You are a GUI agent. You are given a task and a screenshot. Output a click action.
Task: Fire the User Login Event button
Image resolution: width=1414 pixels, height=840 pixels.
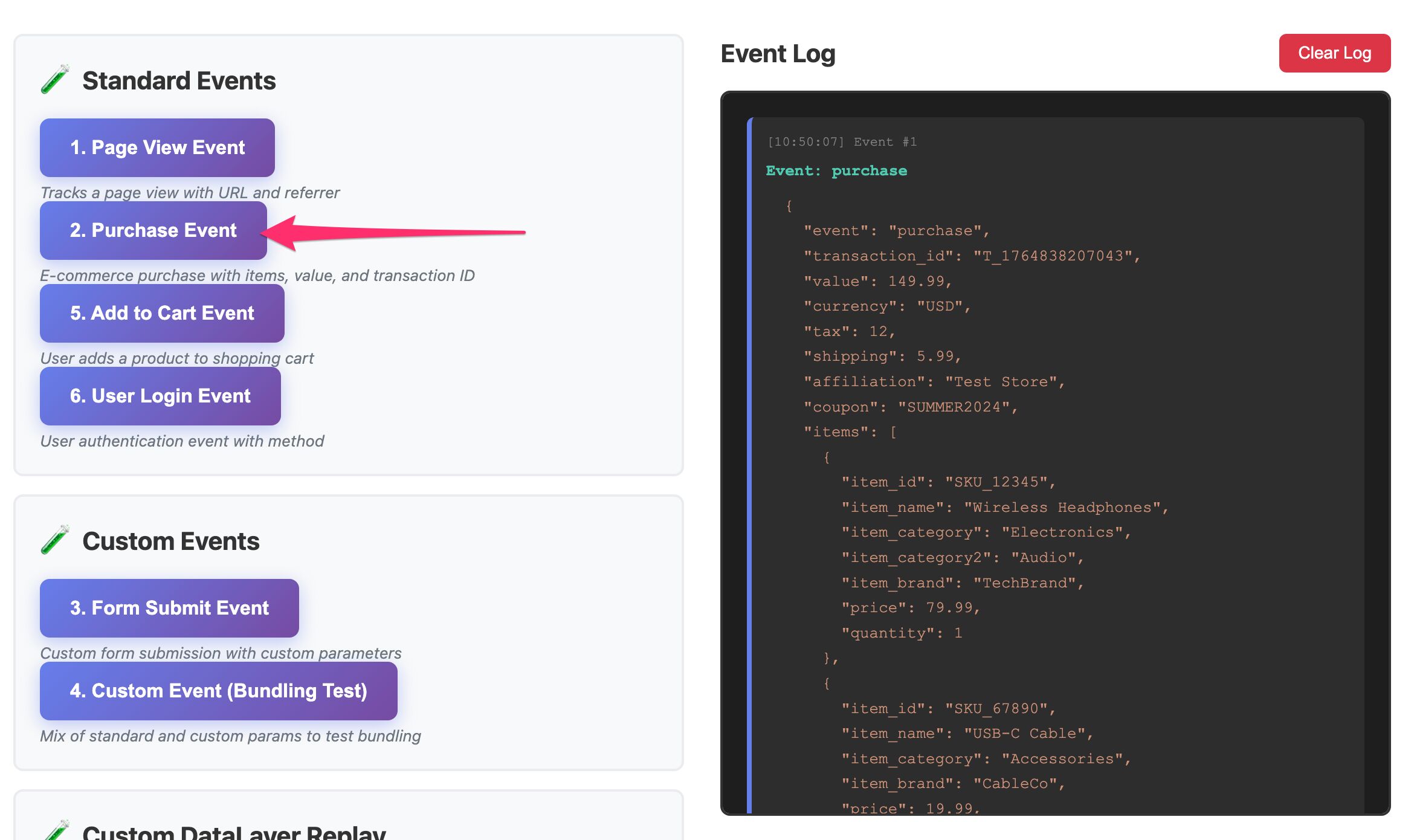pos(160,396)
